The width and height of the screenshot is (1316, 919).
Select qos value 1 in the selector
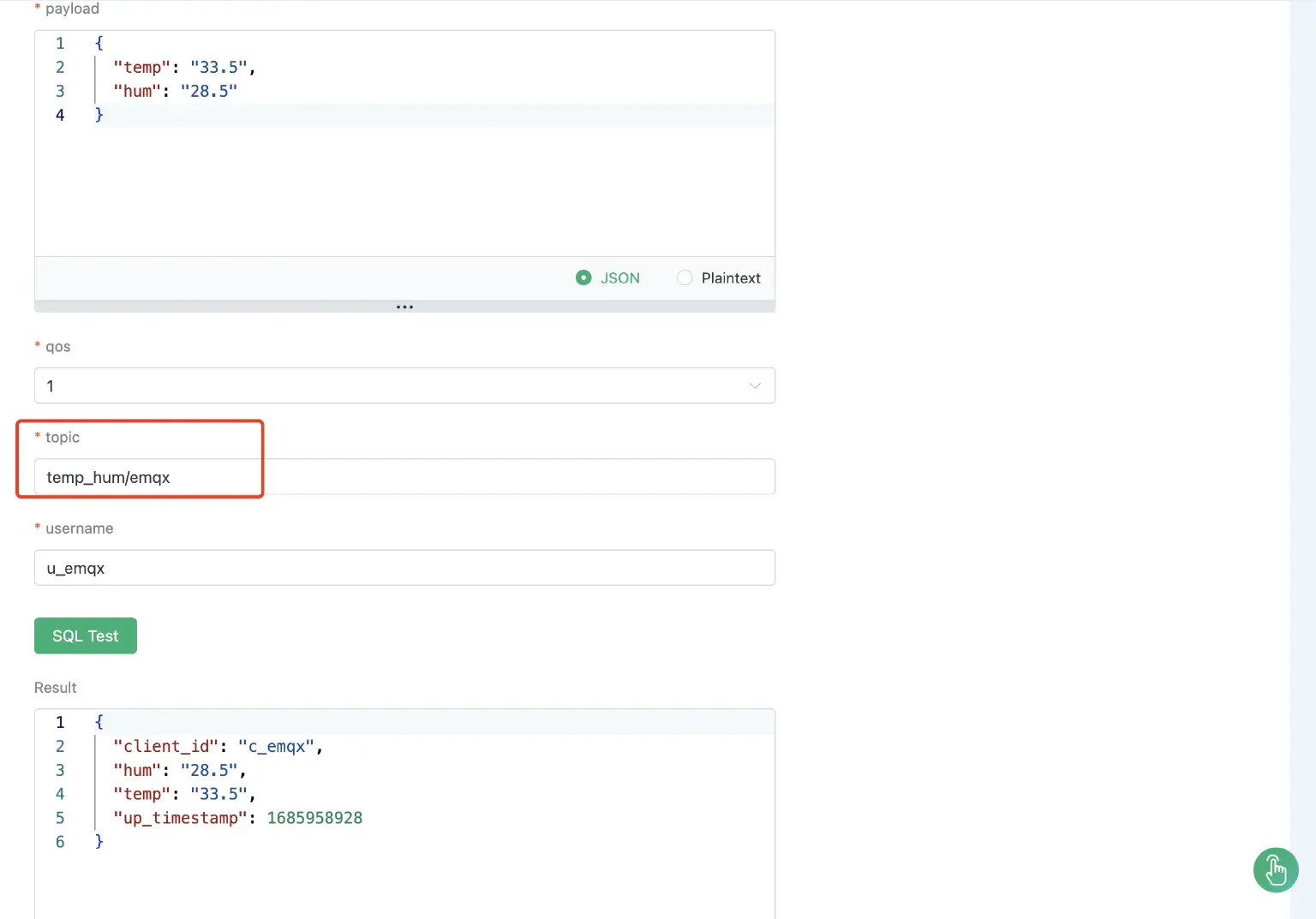tap(404, 385)
